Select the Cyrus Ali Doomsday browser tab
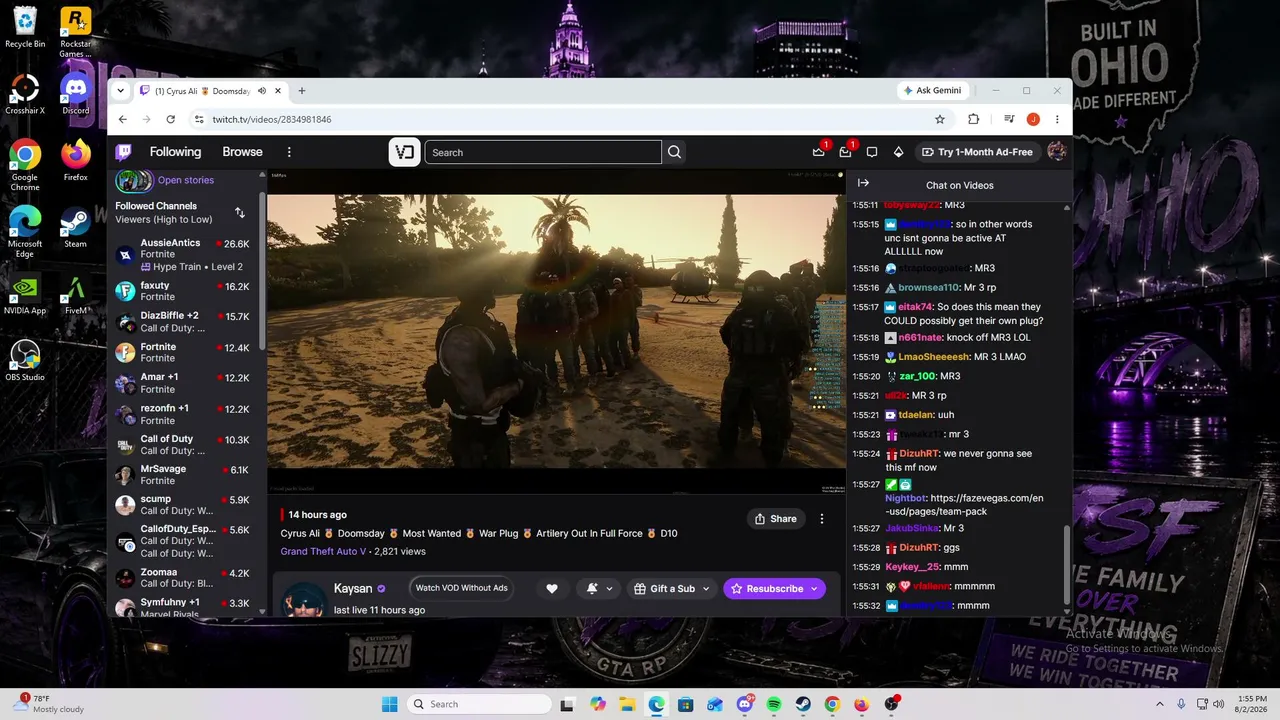 [x=209, y=91]
